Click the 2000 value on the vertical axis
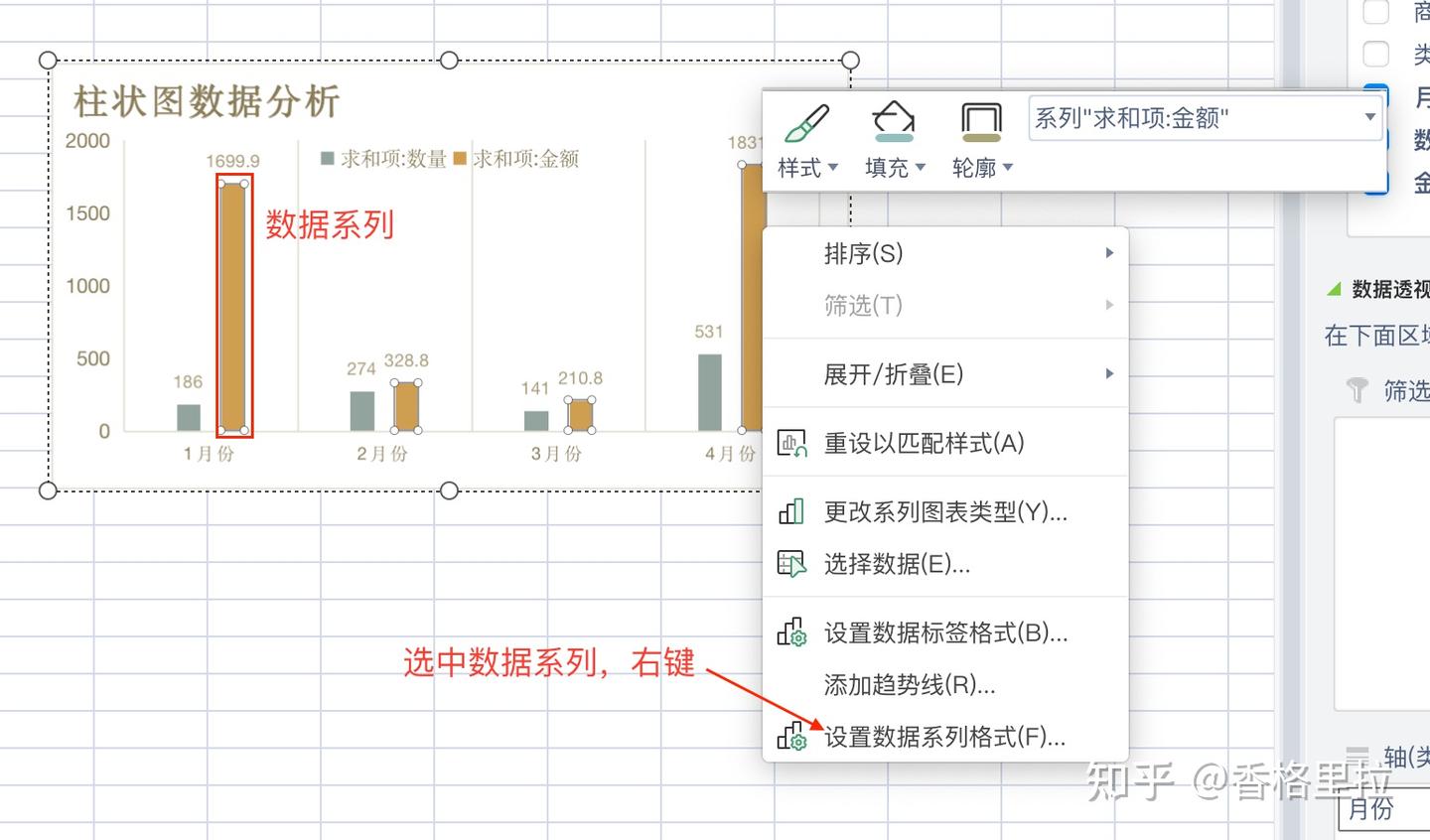Image resolution: width=1430 pixels, height=840 pixels. click(x=87, y=141)
